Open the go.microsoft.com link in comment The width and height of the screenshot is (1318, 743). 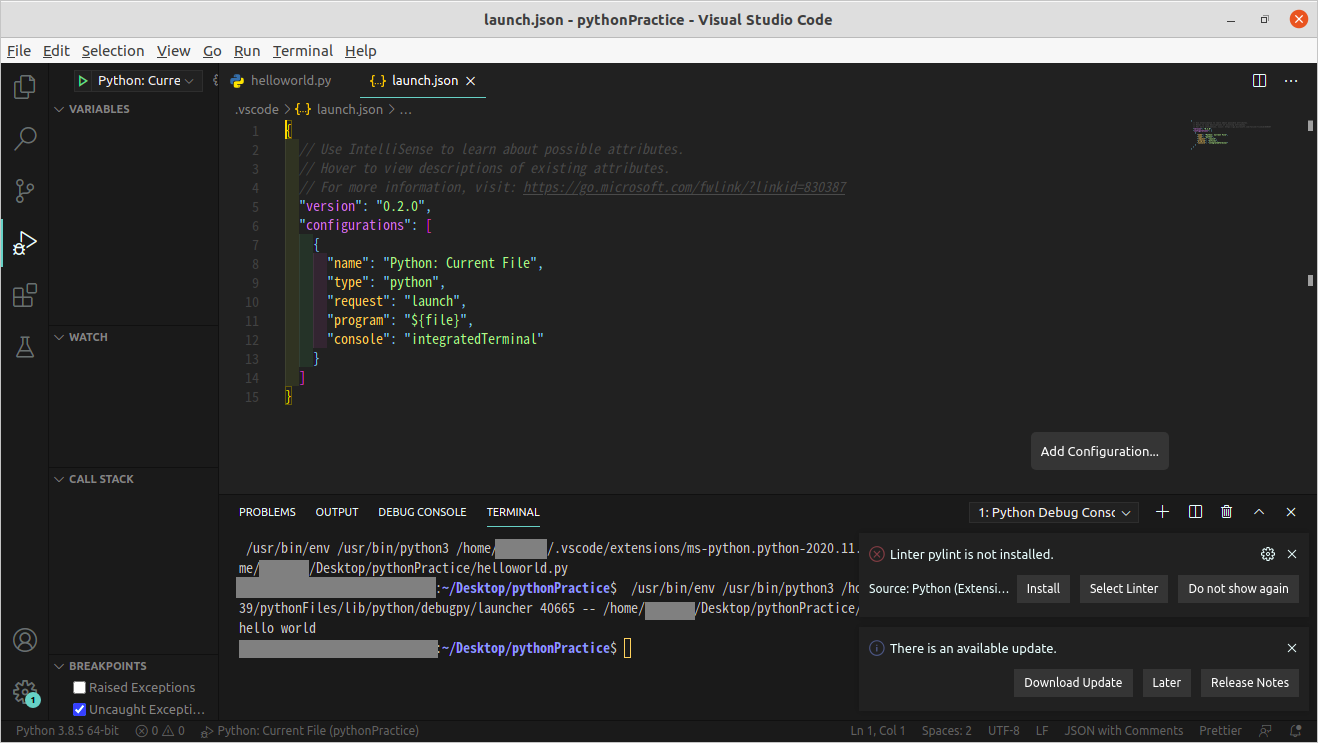click(684, 187)
